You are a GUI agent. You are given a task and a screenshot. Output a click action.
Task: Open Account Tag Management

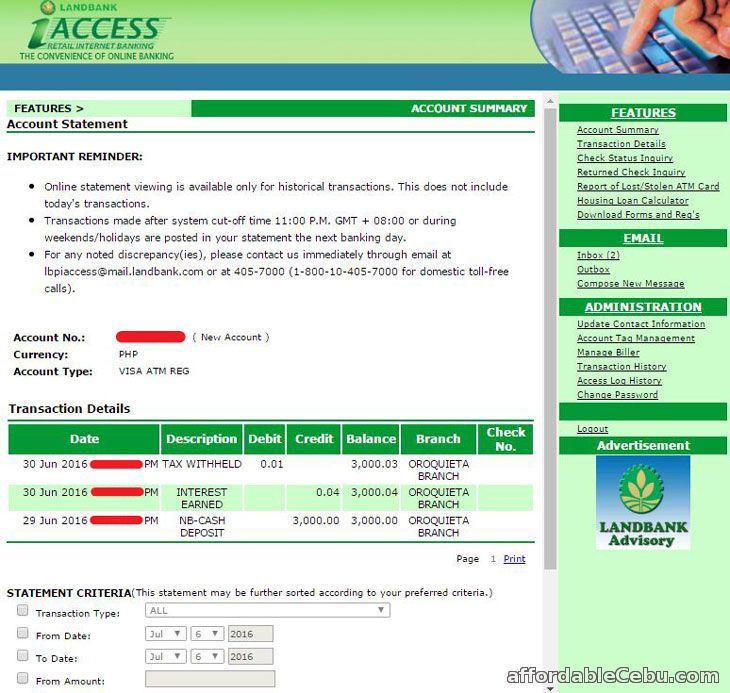coord(635,338)
